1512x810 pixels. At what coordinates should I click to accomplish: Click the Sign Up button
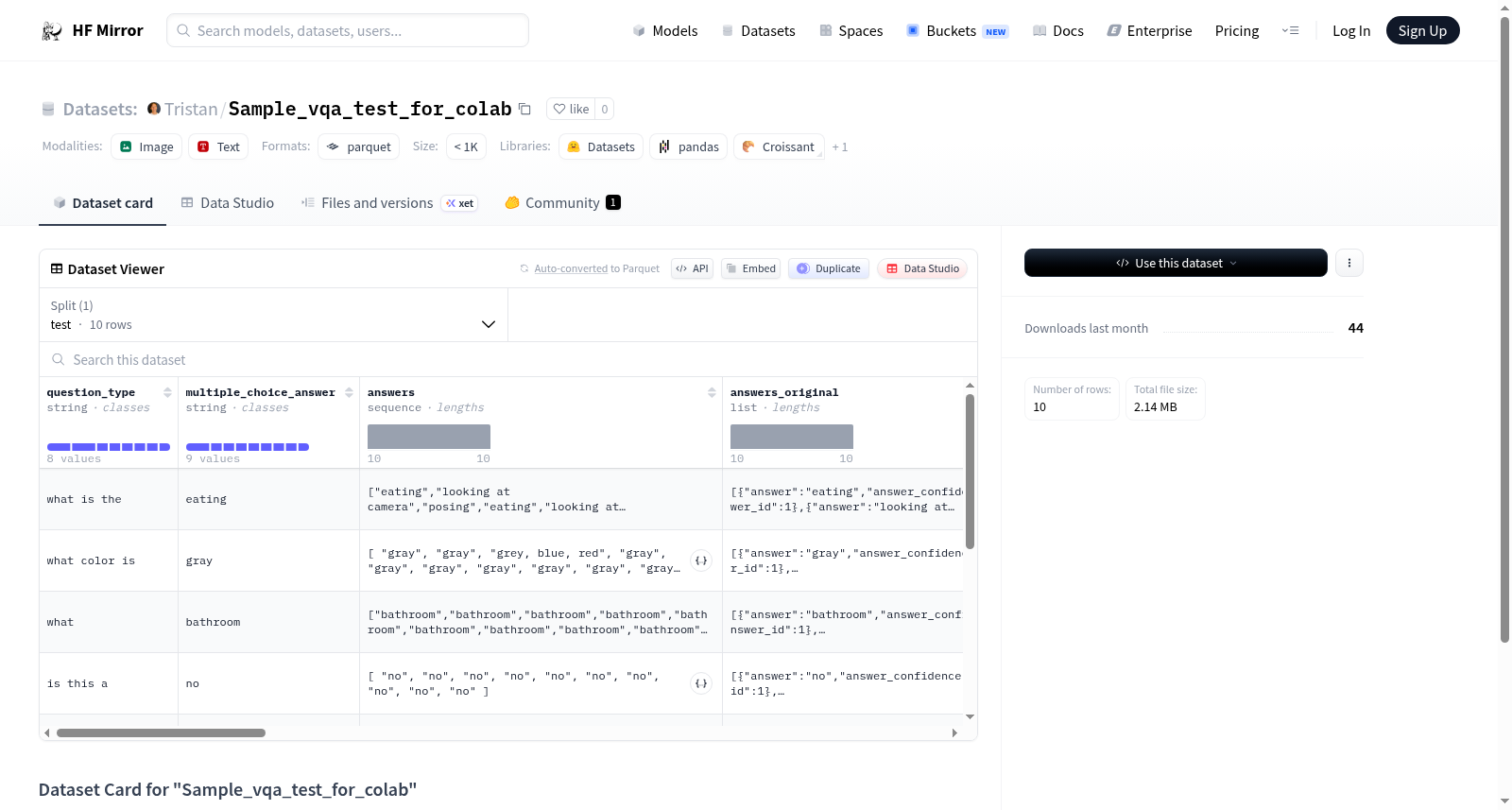(x=1422, y=30)
